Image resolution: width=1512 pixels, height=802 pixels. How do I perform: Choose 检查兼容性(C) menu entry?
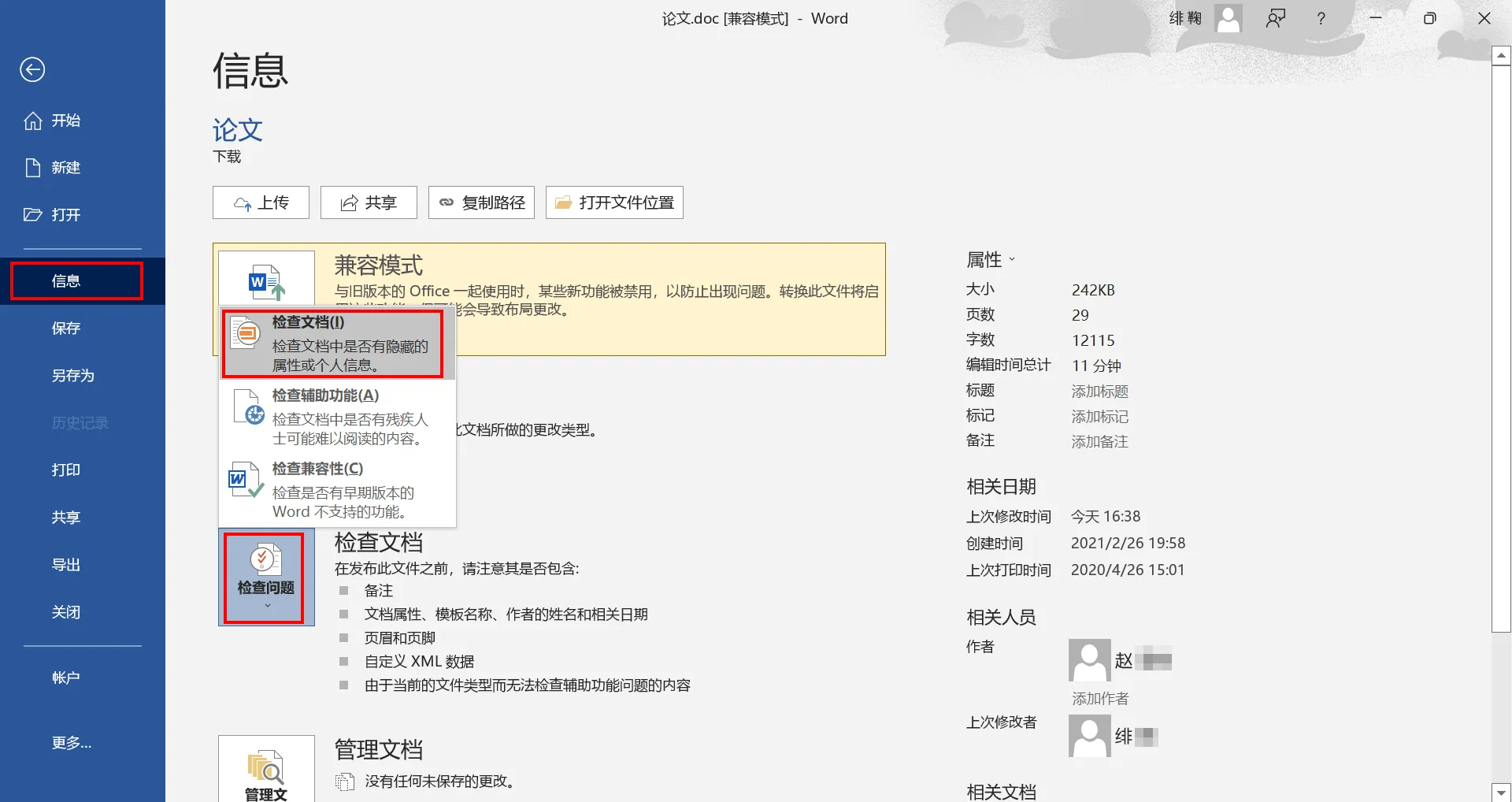(x=337, y=490)
